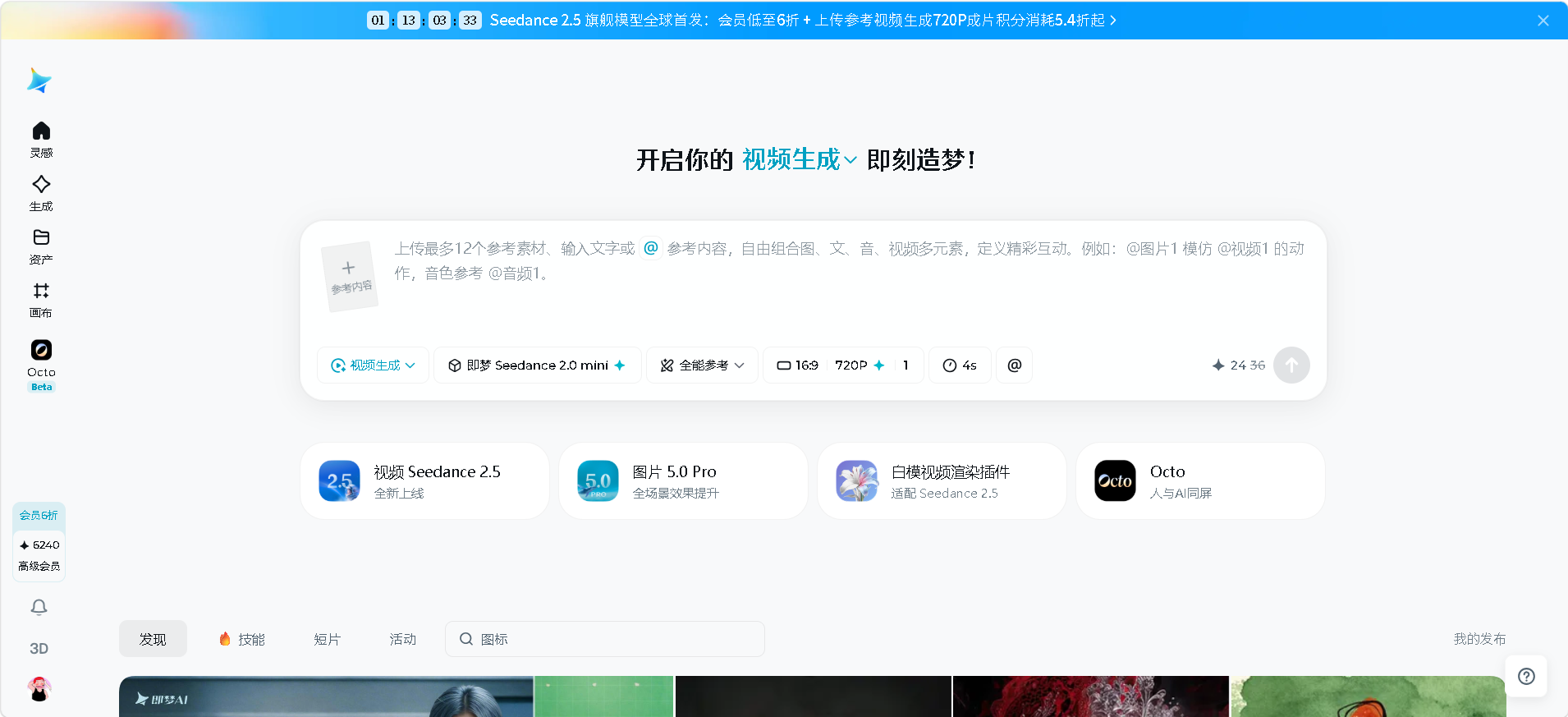This screenshot has height=717, width=1568.
Task: Select the 发现 tab
Action: pyautogui.click(x=153, y=639)
